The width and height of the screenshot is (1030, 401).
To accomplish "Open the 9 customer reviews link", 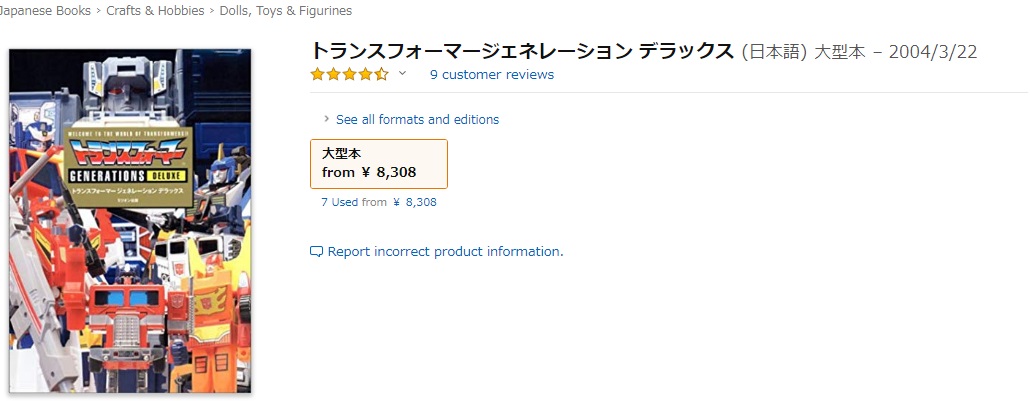I will [x=491, y=74].
